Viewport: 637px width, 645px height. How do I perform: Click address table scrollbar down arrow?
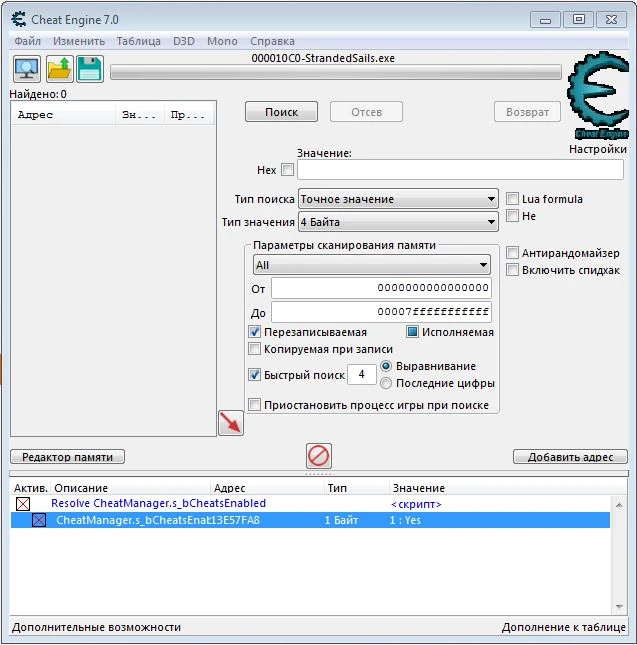pyautogui.click(x=619, y=606)
